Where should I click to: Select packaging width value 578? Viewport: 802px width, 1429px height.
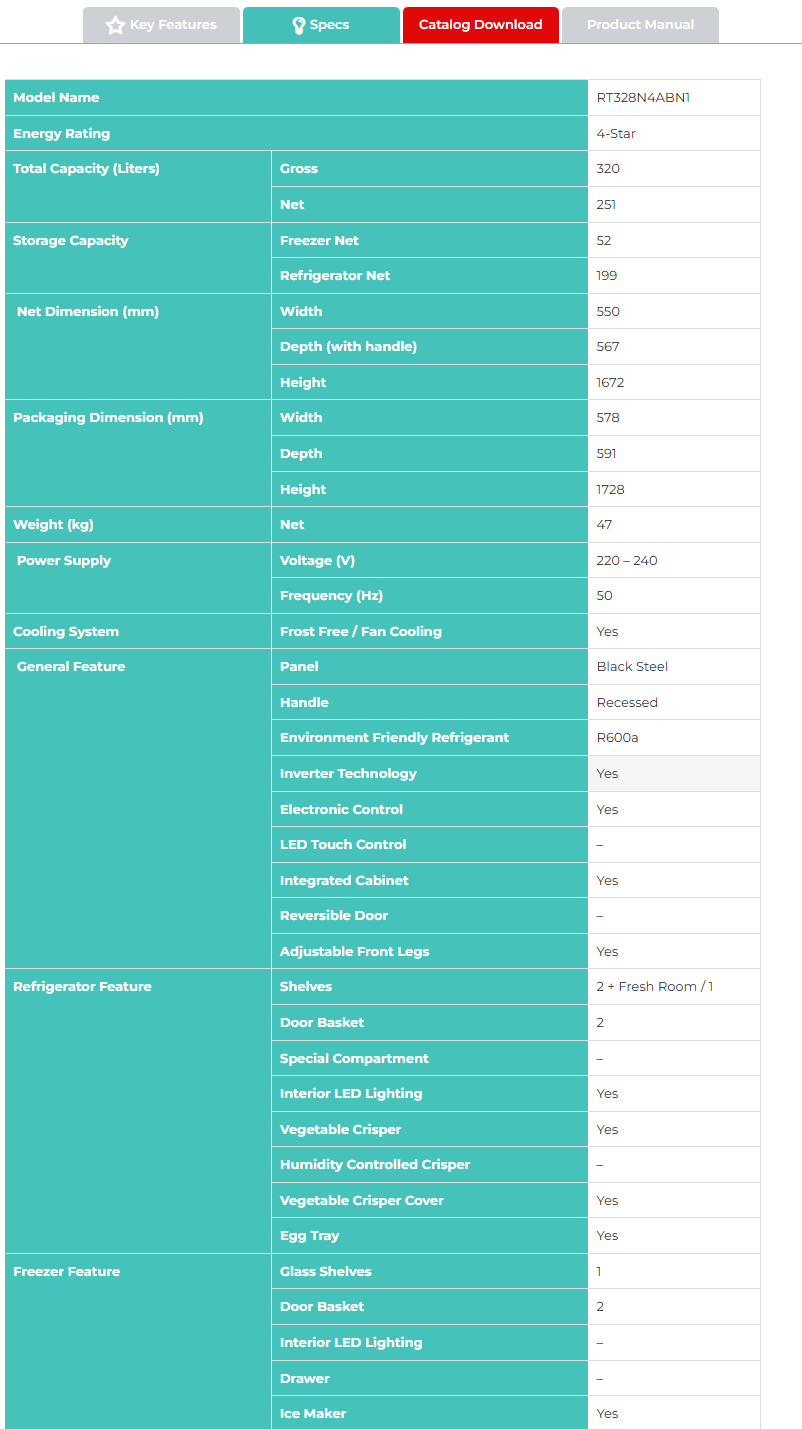point(608,418)
